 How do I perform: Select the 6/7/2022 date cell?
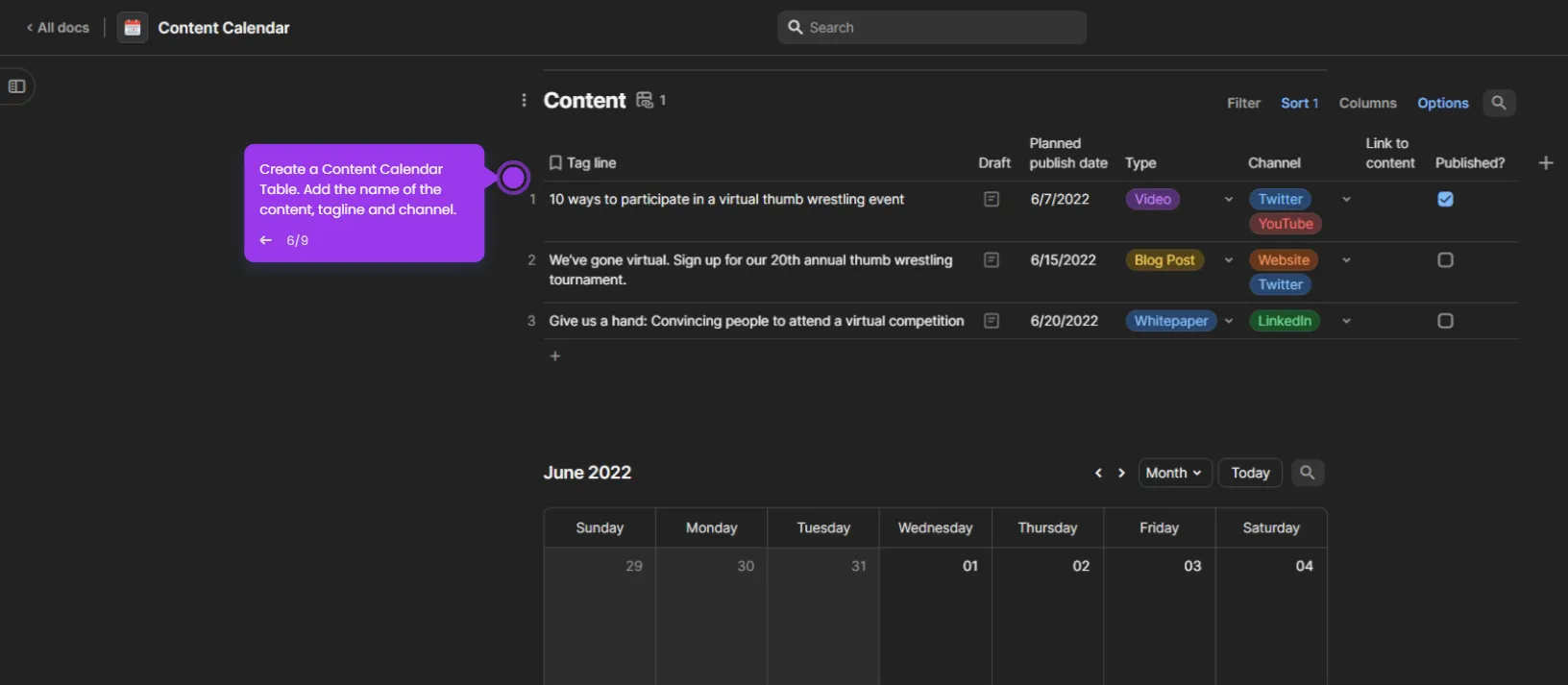pyautogui.click(x=1060, y=199)
